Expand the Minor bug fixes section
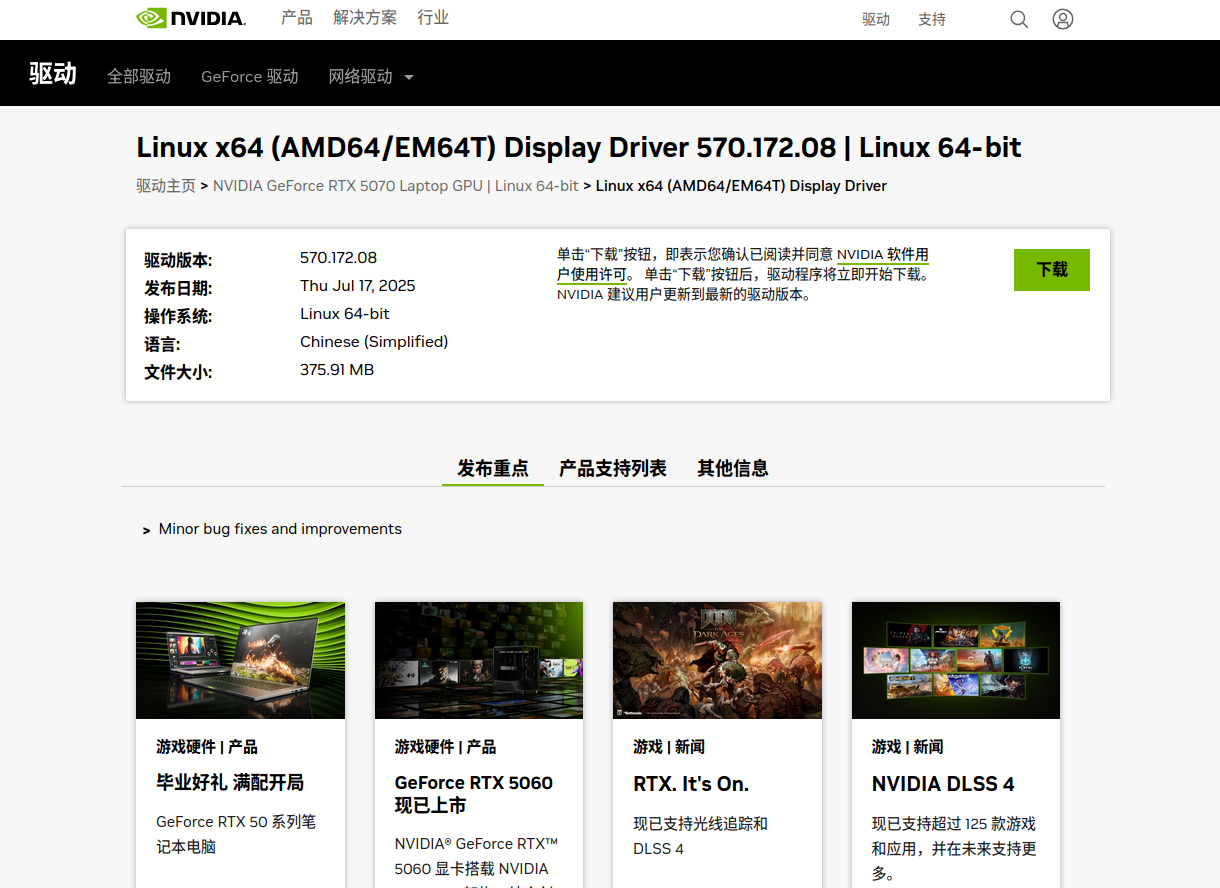The width and height of the screenshot is (1220, 888). pos(146,530)
